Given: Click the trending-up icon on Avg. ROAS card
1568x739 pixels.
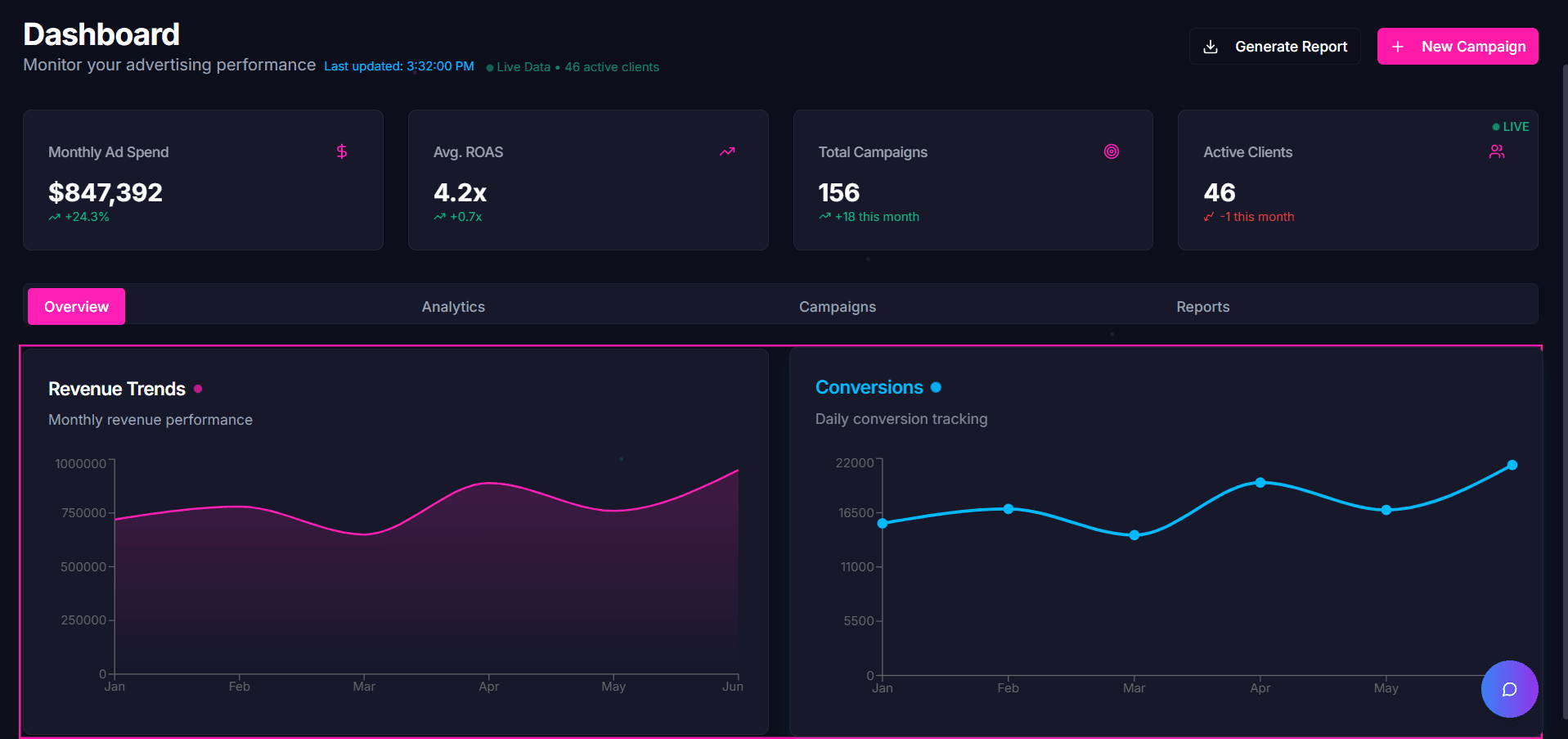Looking at the screenshot, I should (x=726, y=151).
